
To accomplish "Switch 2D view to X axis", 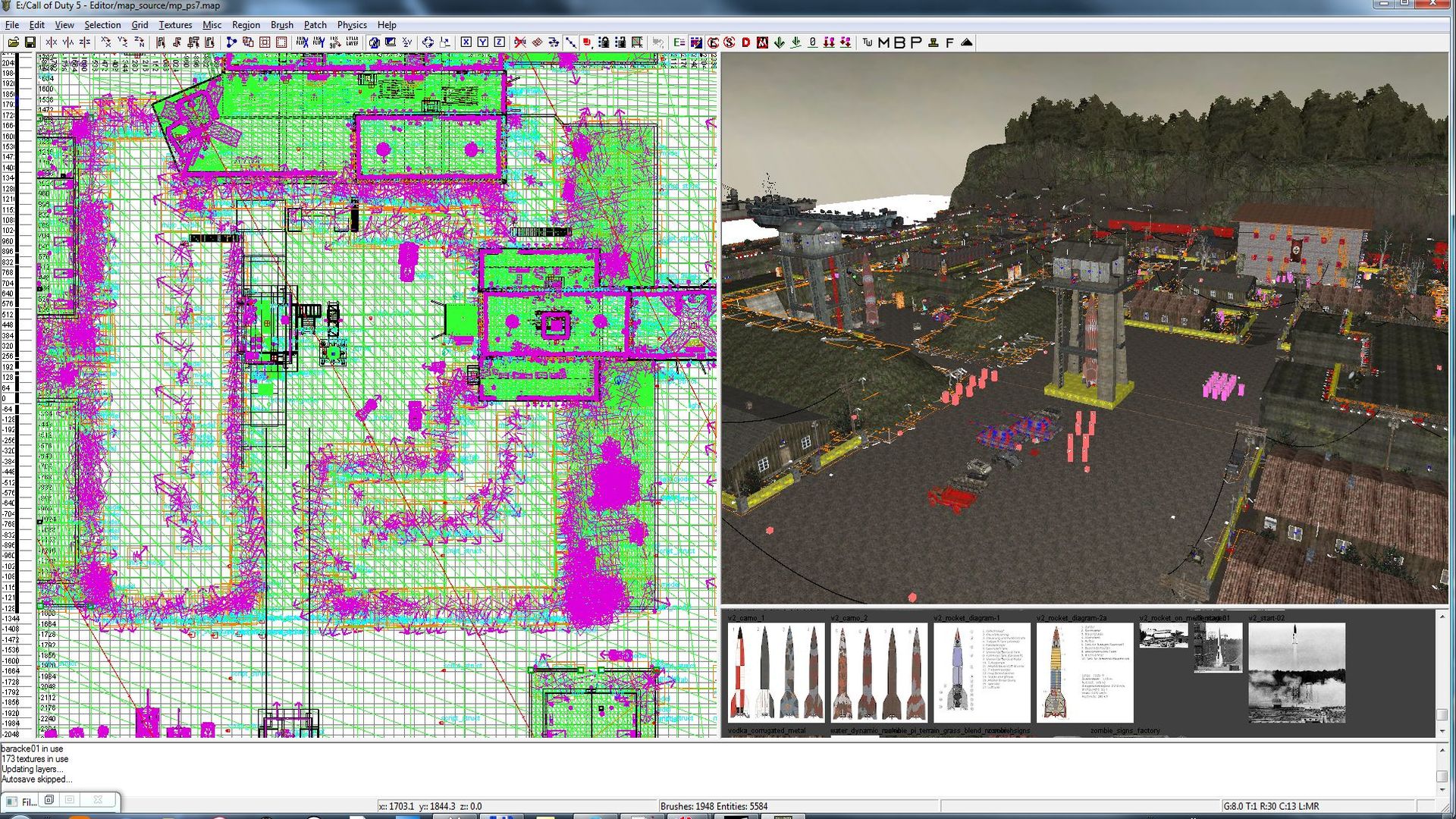I will (x=466, y=42).
